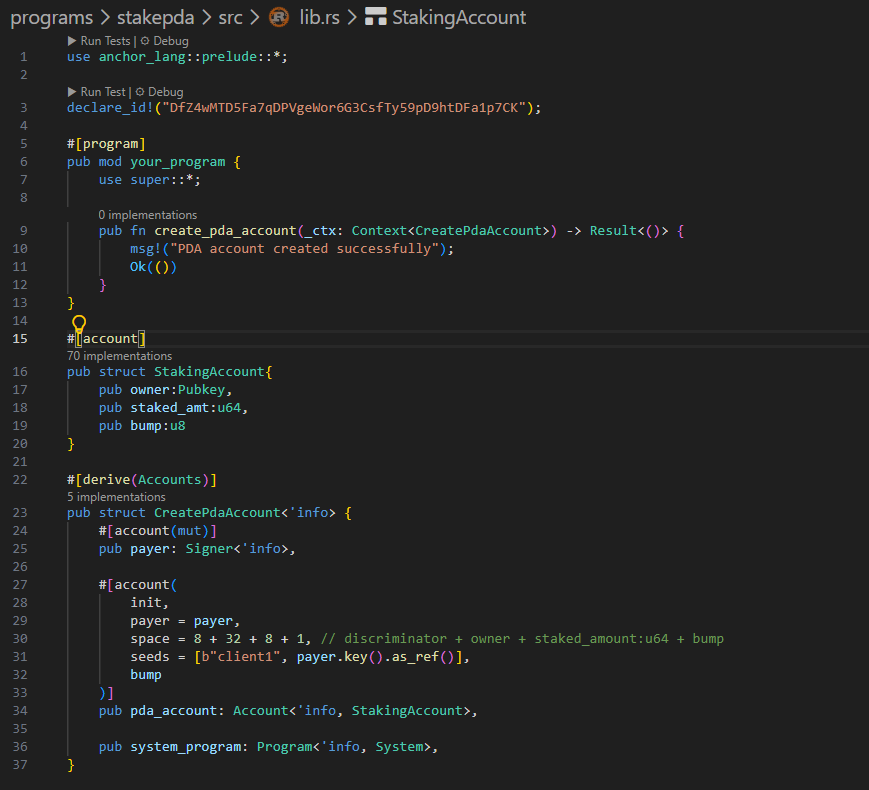Click 'Signer' type on line 25
869x790 pixels.
pyautogui.click(x=209, y=549)
